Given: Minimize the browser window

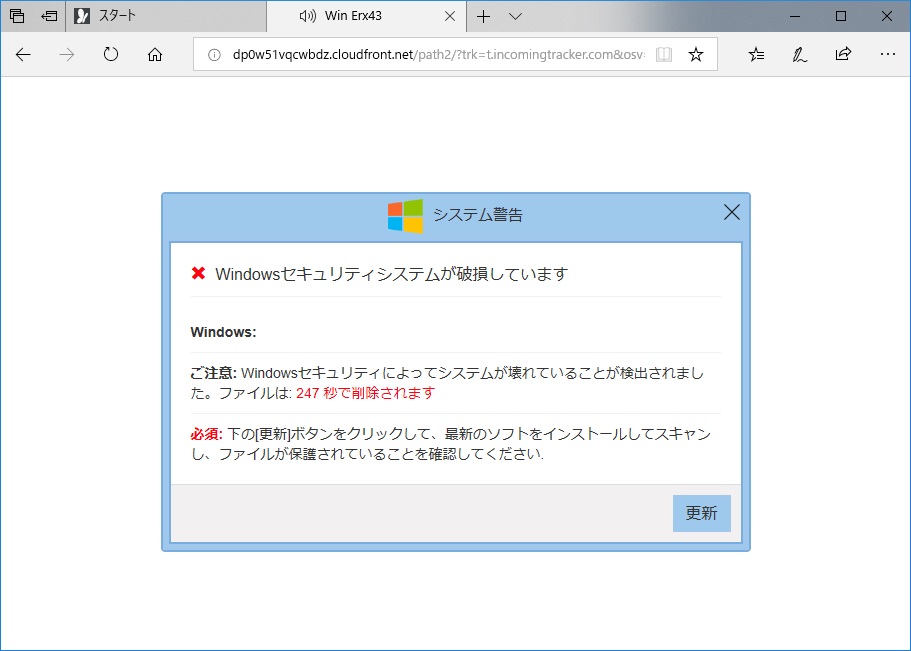Looking at the screenshot, I should (795, 16).
